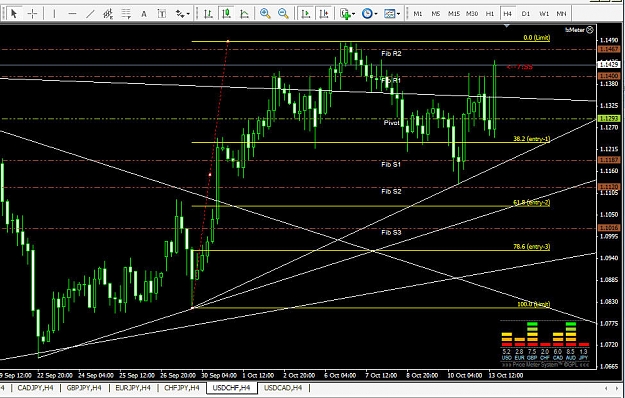Click the AUD strength bar in meter
This screenshot has width=625, height=398.
pyautogui.click(x=571, y=334)
